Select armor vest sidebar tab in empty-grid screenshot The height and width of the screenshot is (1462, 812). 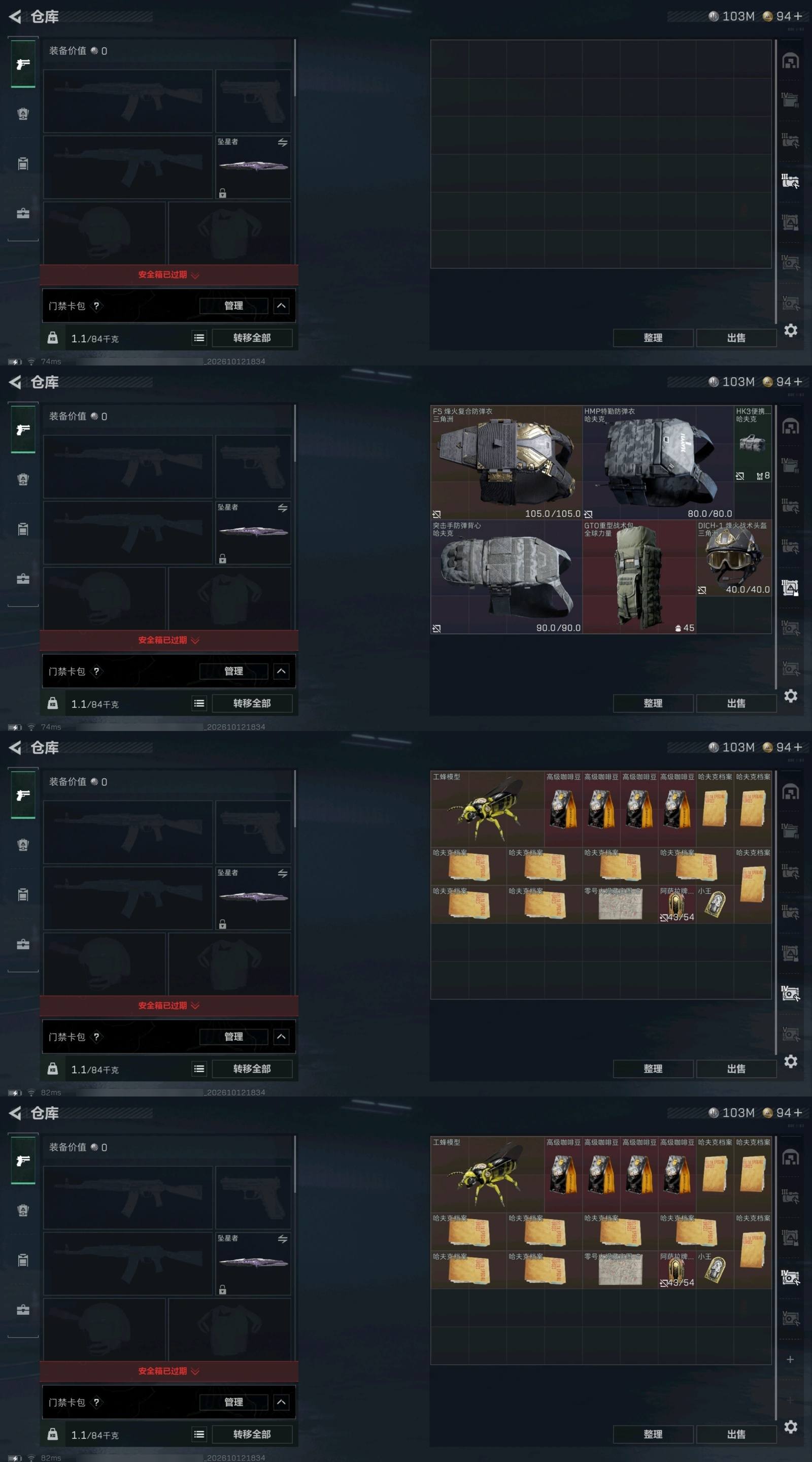click(x=23, y=114)
